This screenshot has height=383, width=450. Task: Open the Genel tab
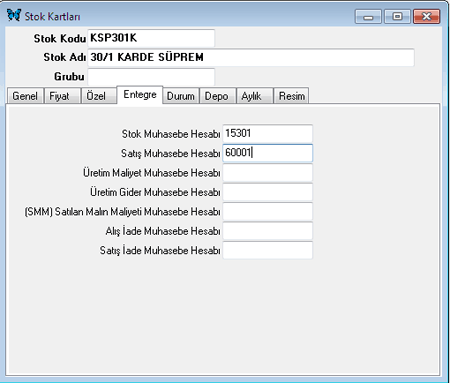click(25, 96)
